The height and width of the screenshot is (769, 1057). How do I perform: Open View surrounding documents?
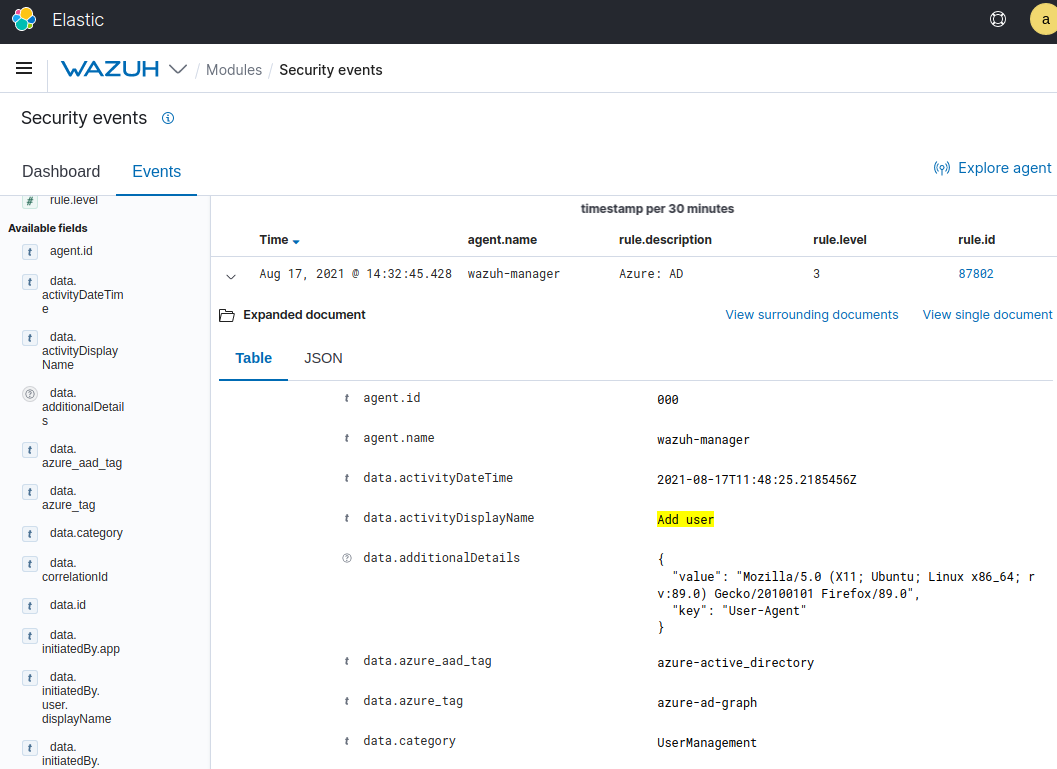point(811,314)
